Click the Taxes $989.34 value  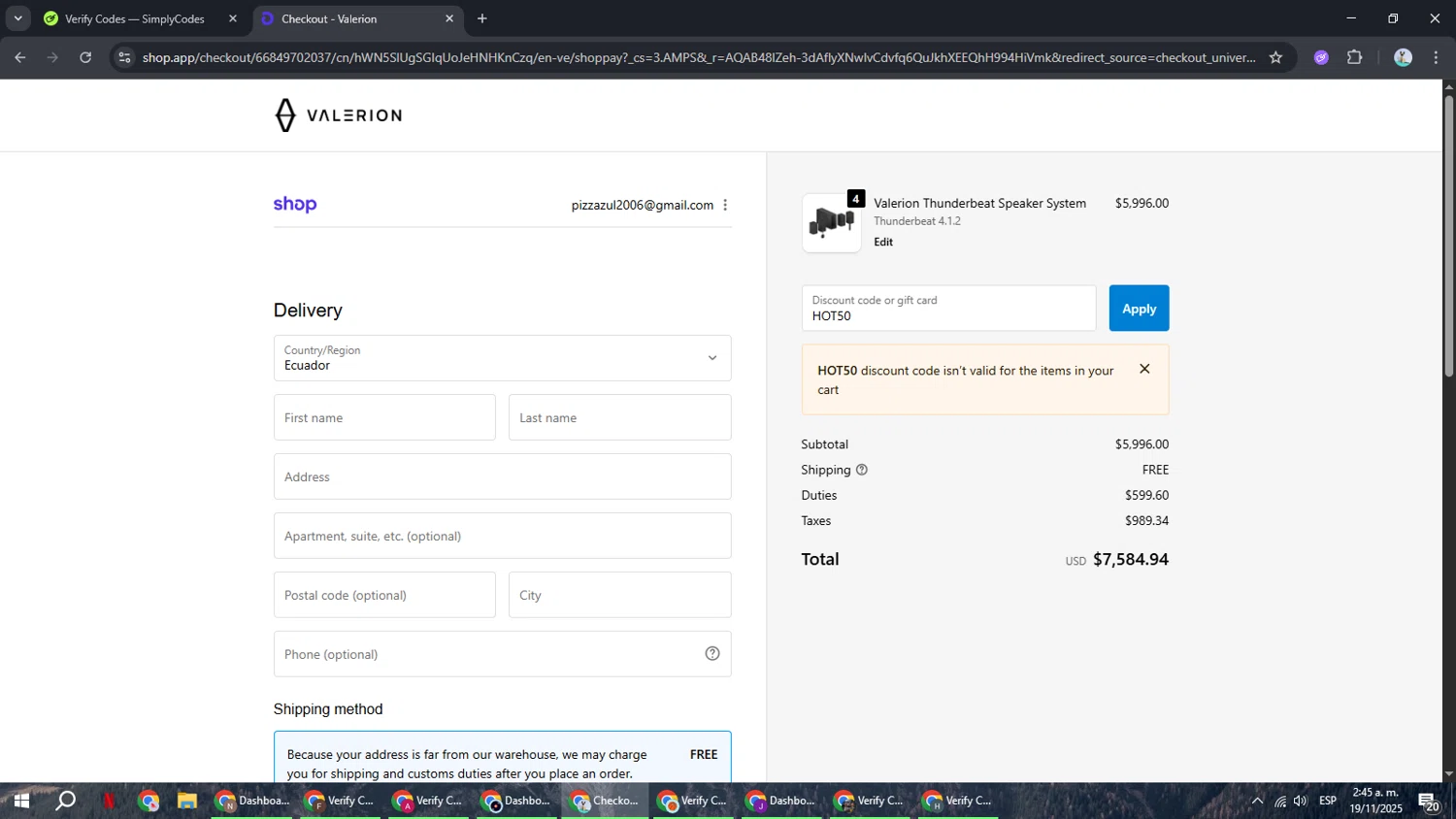[1146, 520]
